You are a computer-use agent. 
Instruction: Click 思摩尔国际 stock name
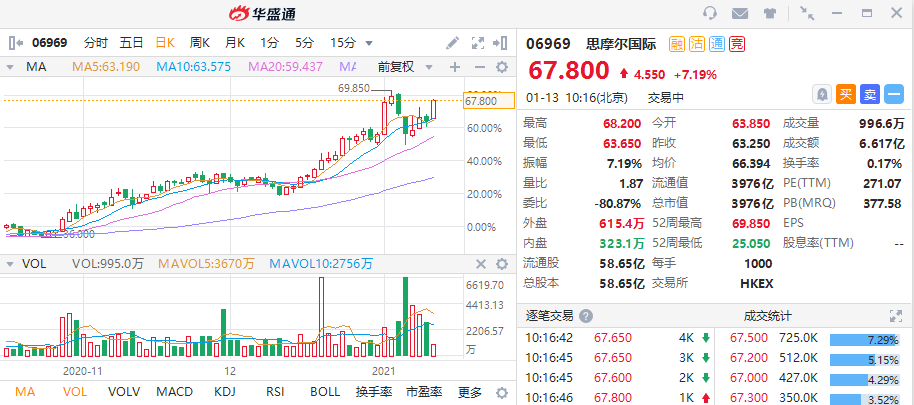[621, 44]
